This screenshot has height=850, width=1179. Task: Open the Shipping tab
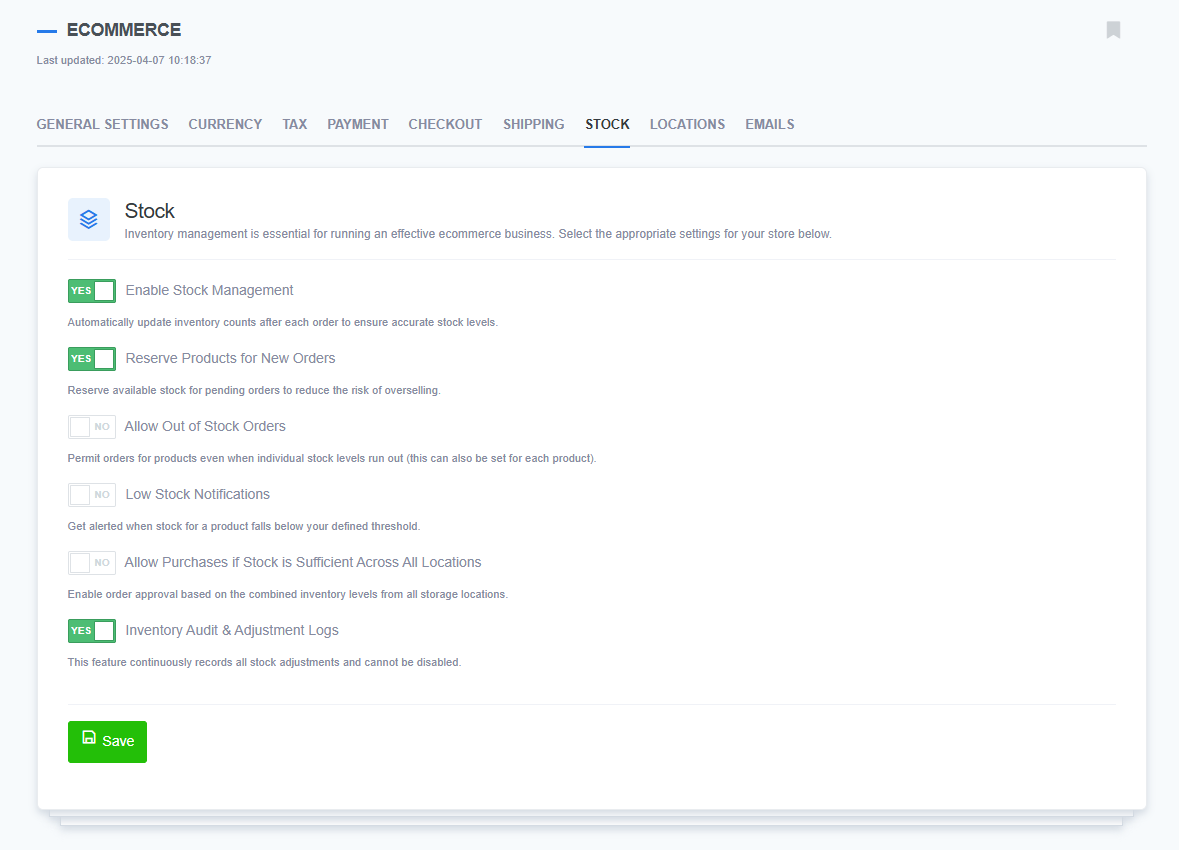pyautogui.click(x=533, y=125)
